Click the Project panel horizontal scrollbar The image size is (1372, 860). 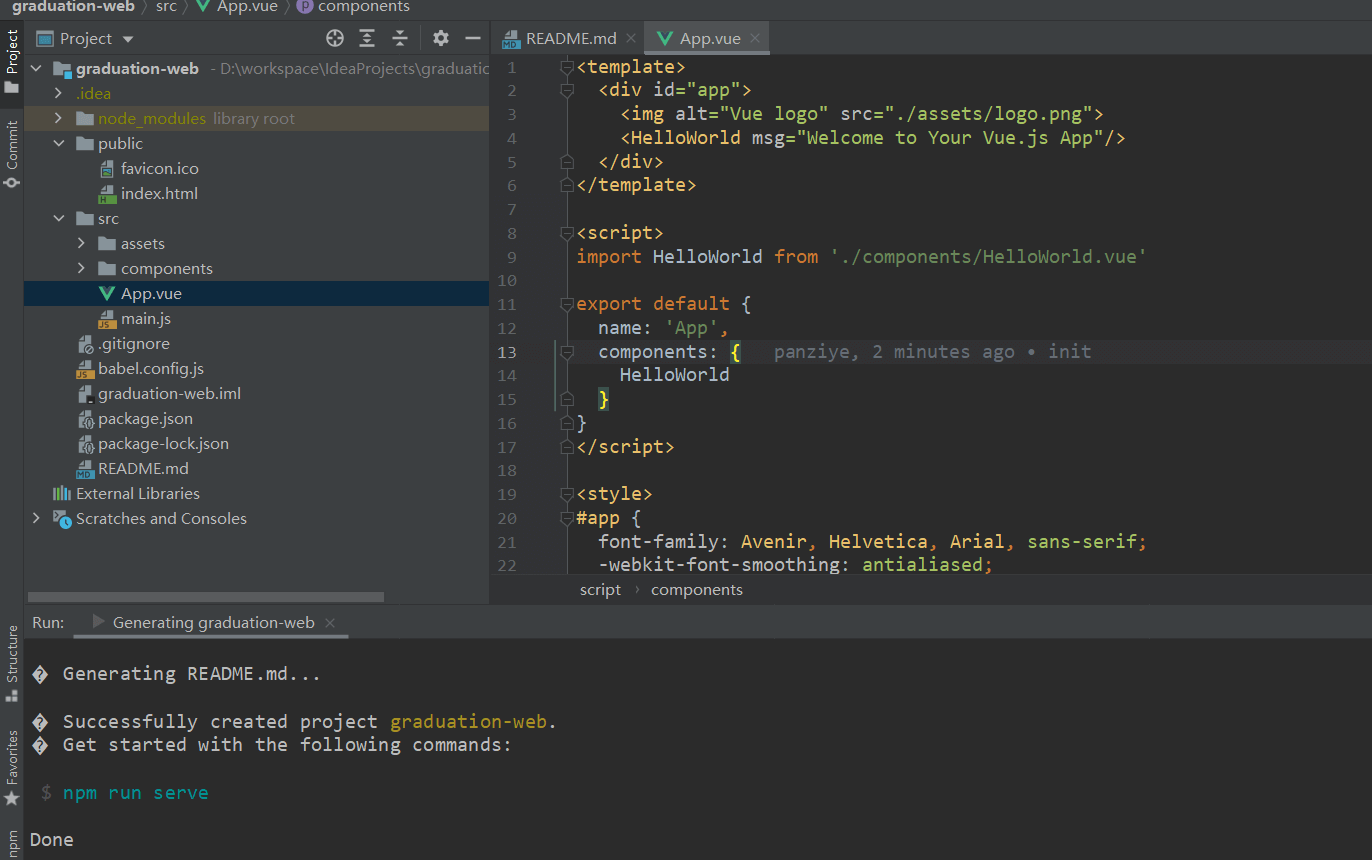point(205,597)
